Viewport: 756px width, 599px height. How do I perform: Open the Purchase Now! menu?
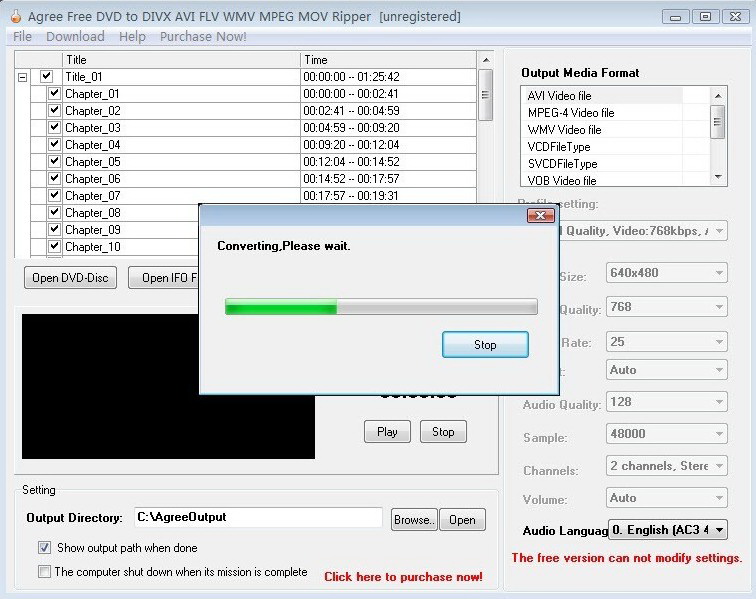click(203, 37)
